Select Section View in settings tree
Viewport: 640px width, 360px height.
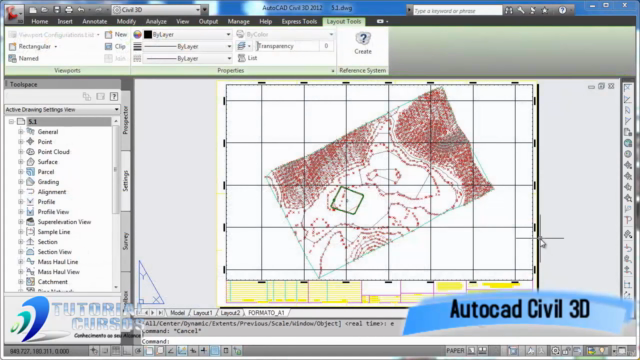pos(54,252)
